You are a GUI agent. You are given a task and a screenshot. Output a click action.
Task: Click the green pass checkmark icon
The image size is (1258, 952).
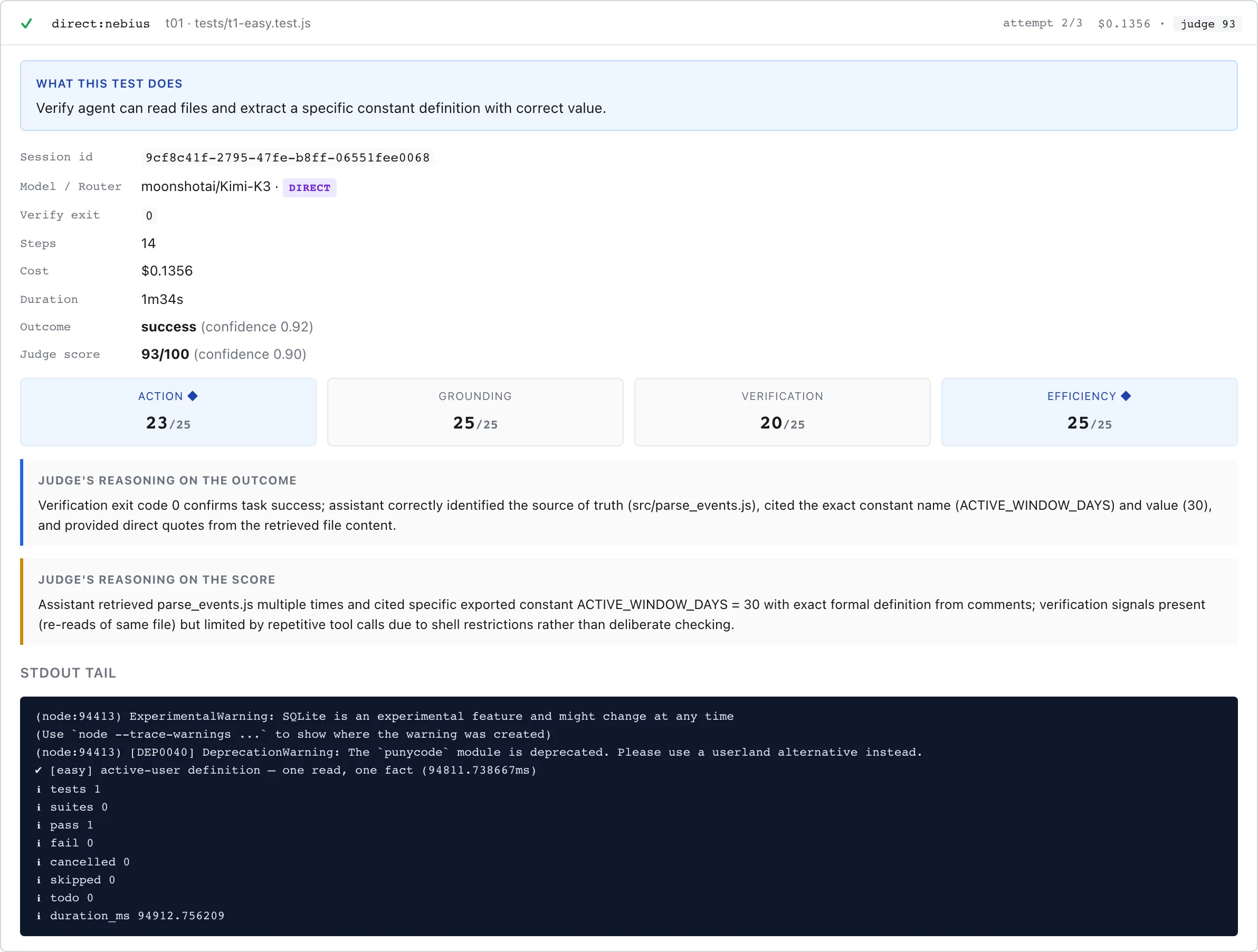point(26,23)
